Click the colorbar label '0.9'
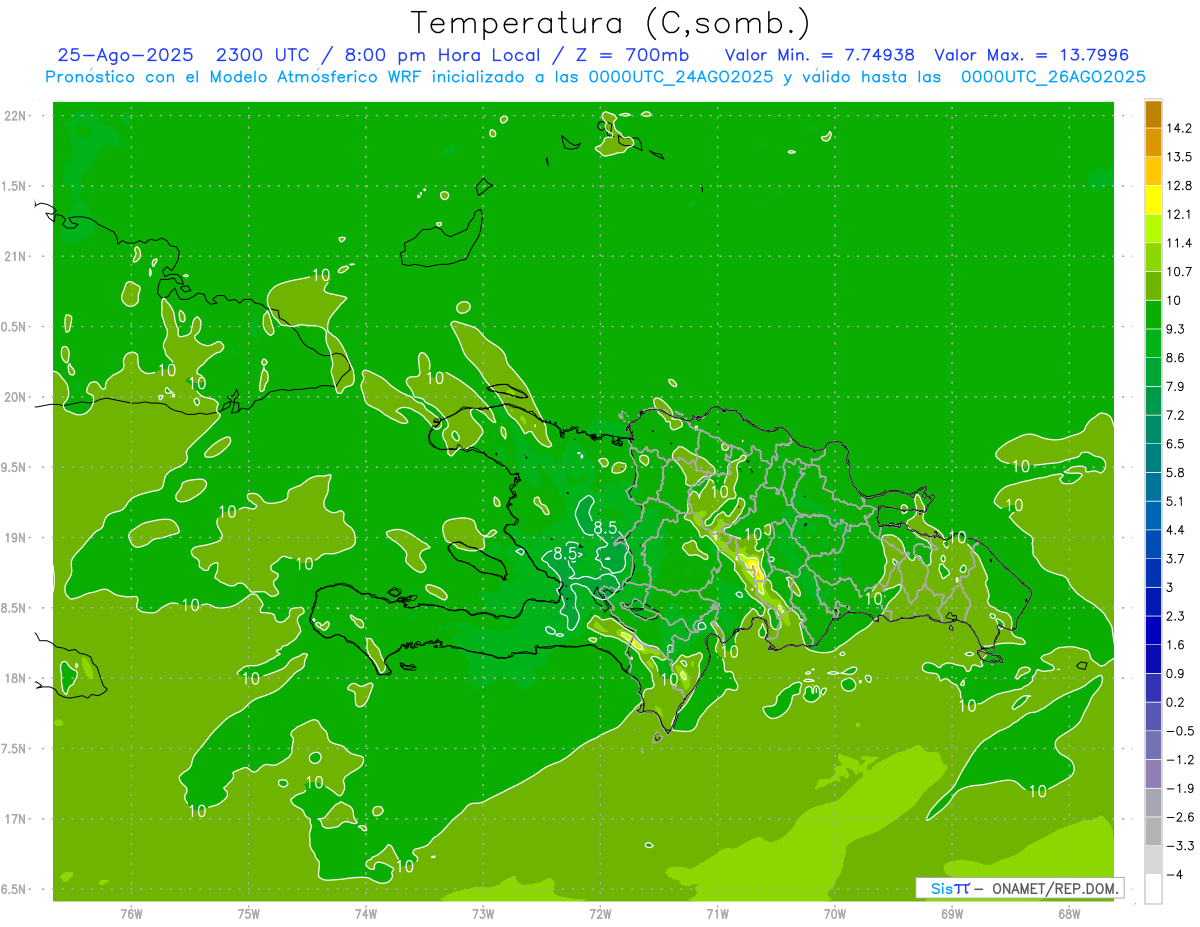The image size is (1200, 927). [x=1175, y=674]
